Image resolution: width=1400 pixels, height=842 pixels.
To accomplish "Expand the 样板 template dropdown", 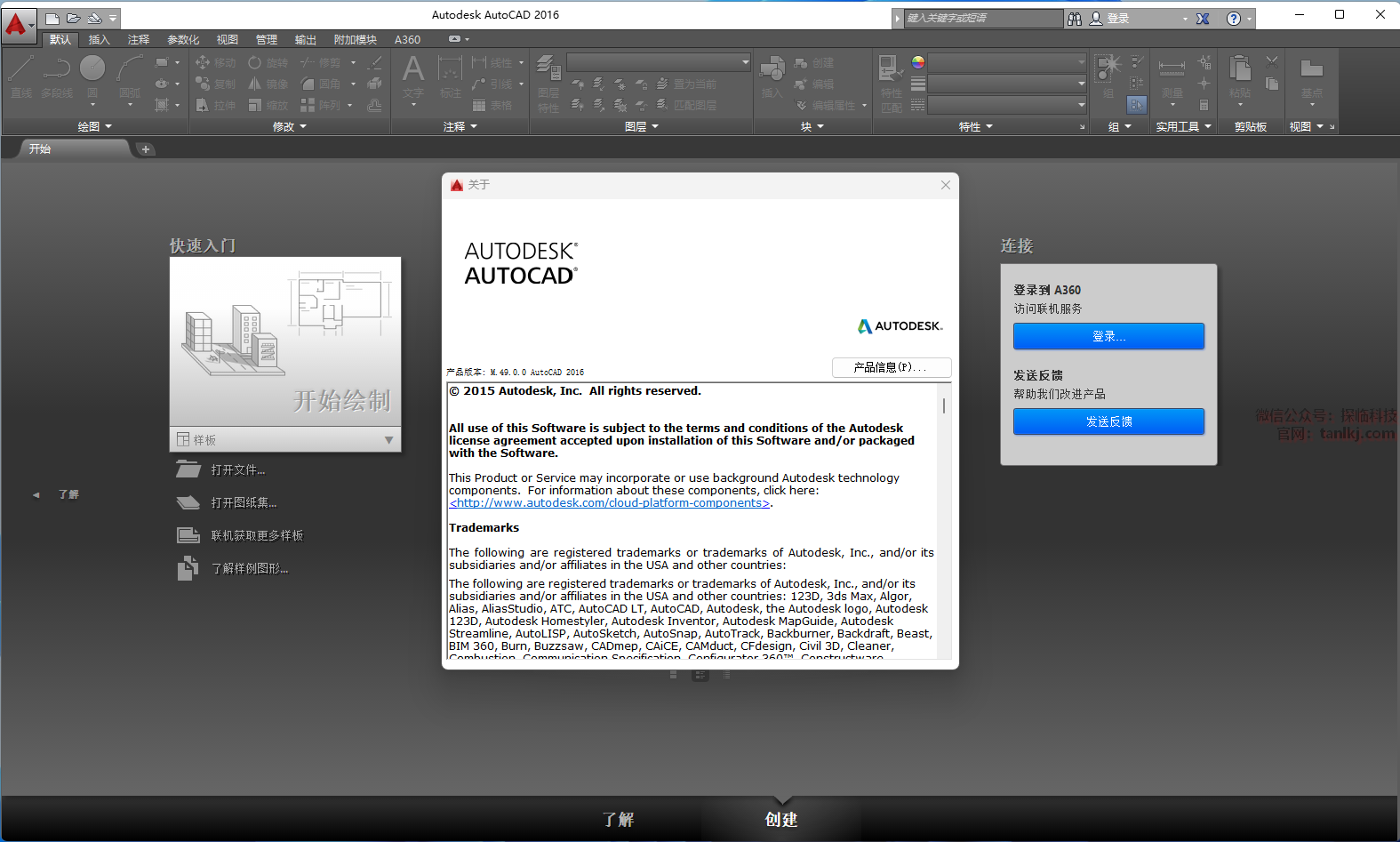I will (388, 440).
